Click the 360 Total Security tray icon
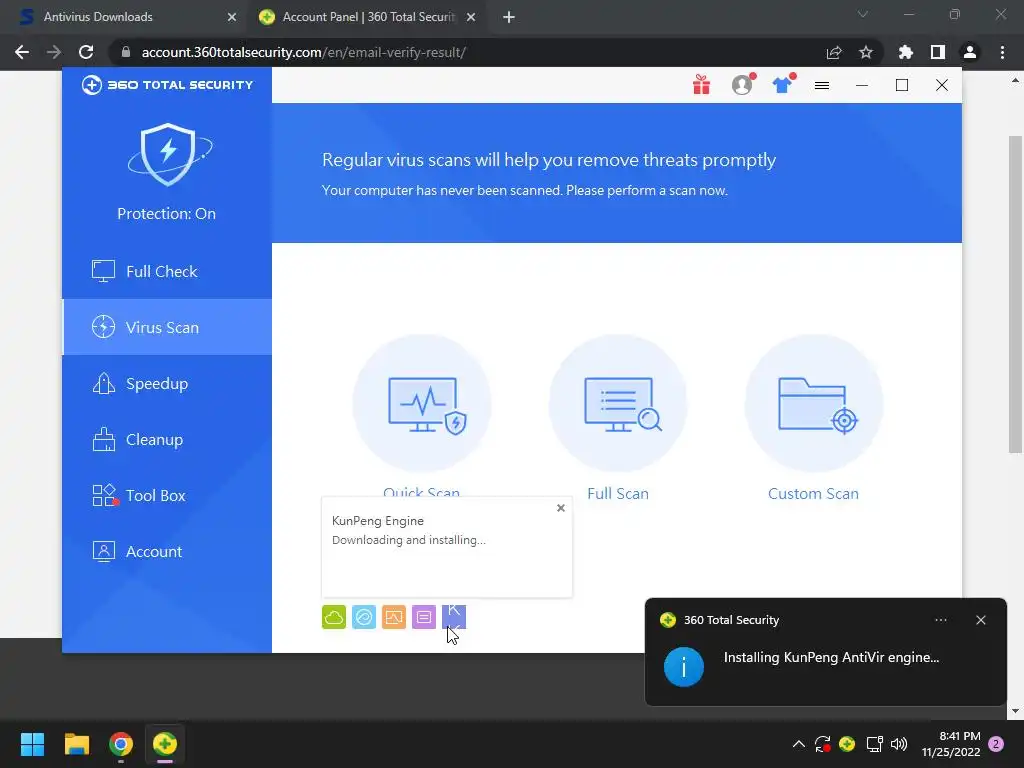The image size is (1024, 768). pos(847,744)
